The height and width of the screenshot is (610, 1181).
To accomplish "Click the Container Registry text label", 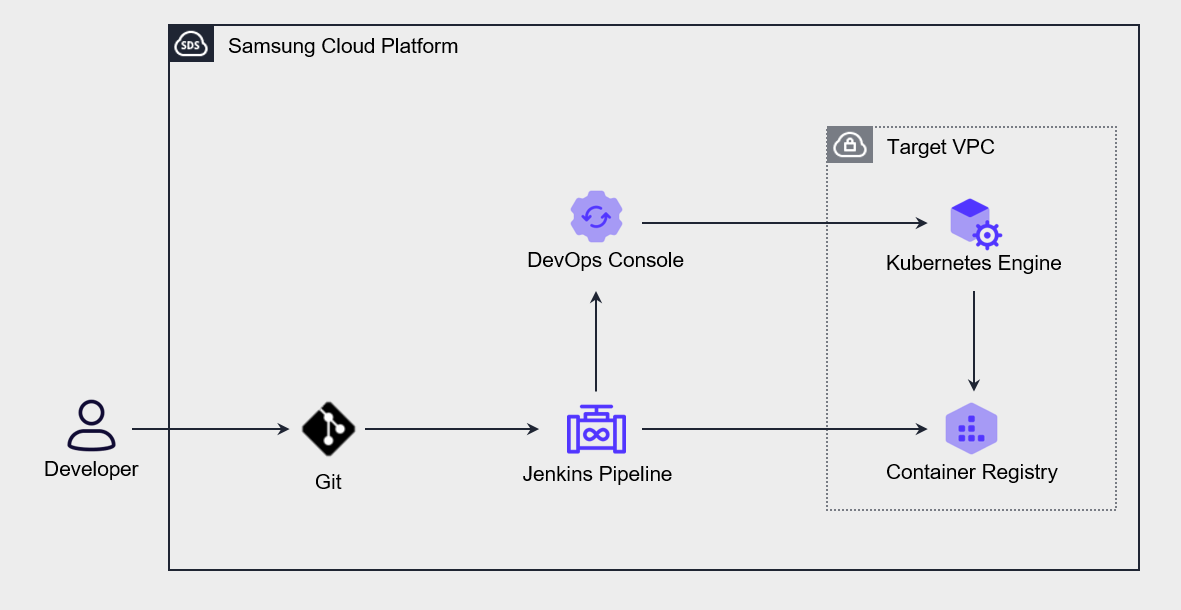I will pos(971,472).
